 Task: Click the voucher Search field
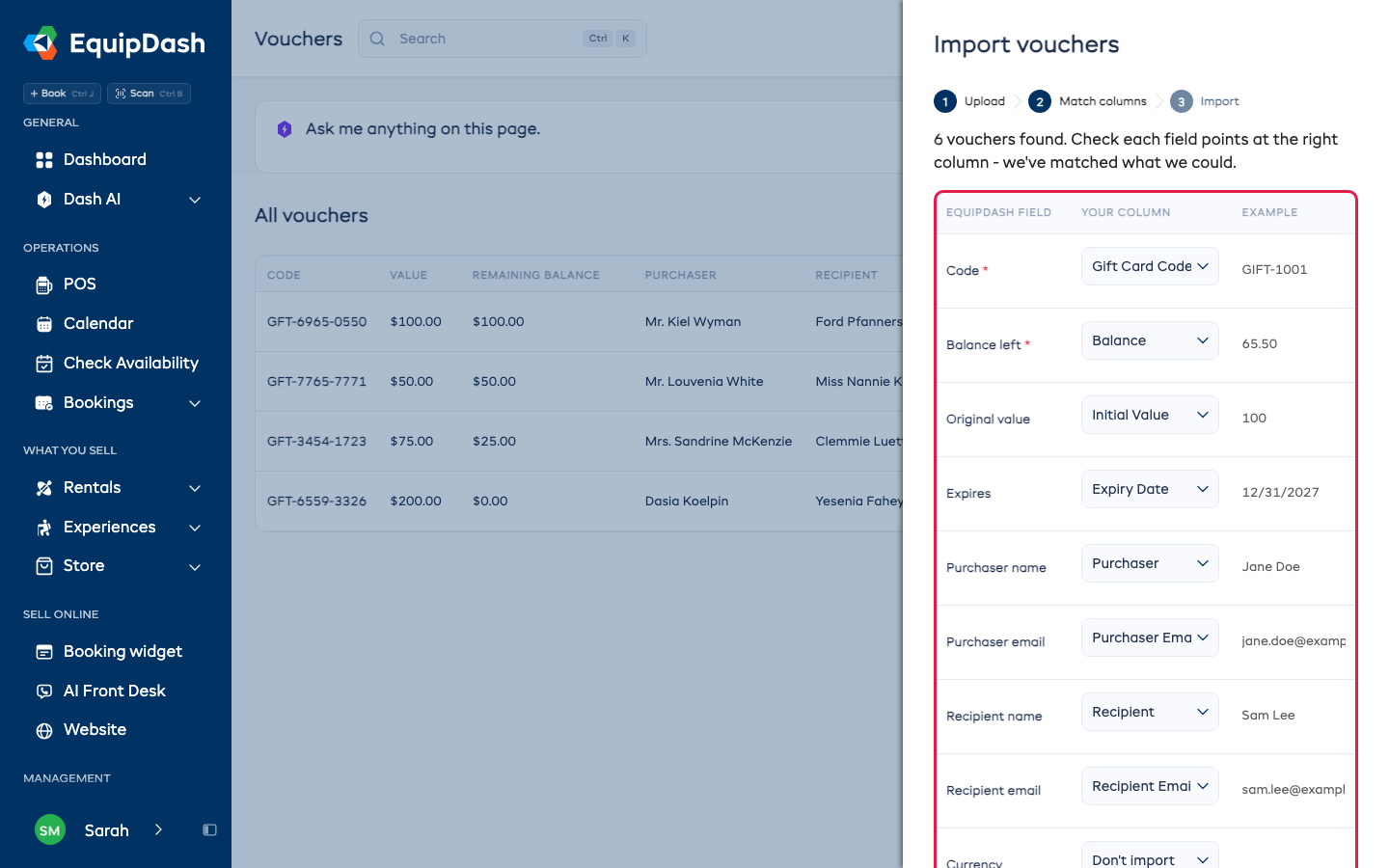tap(503, 39)
